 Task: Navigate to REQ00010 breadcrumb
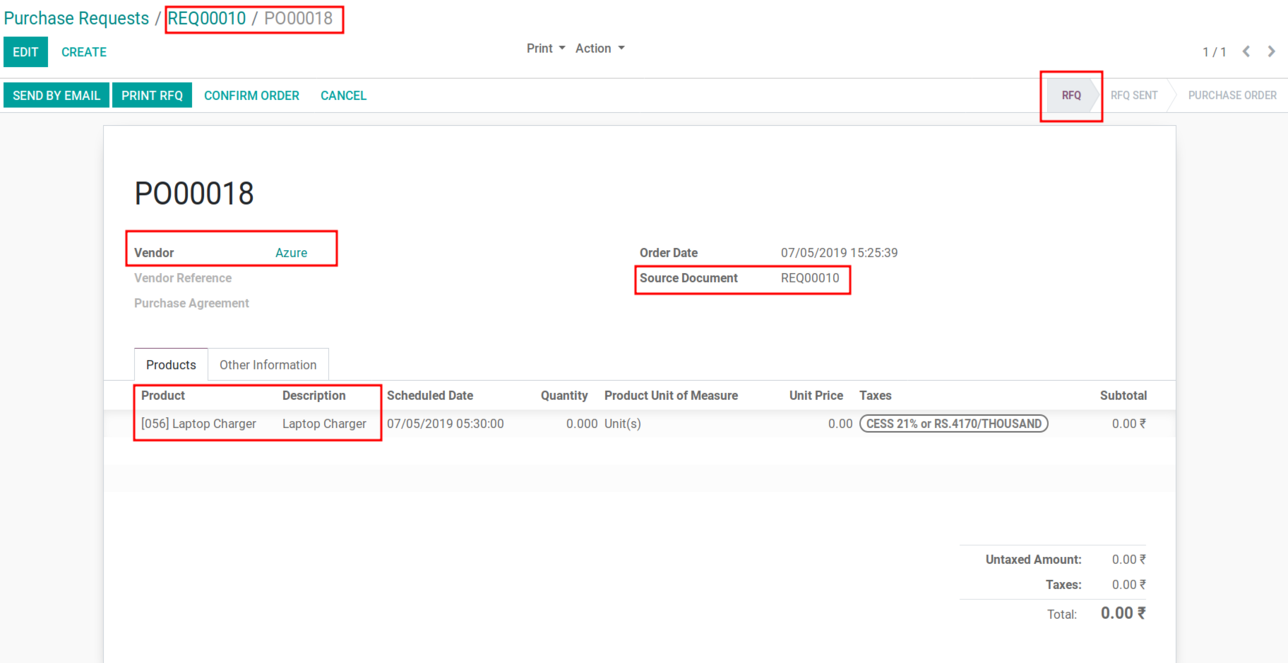pyautogui.click(x=207, y=19)
